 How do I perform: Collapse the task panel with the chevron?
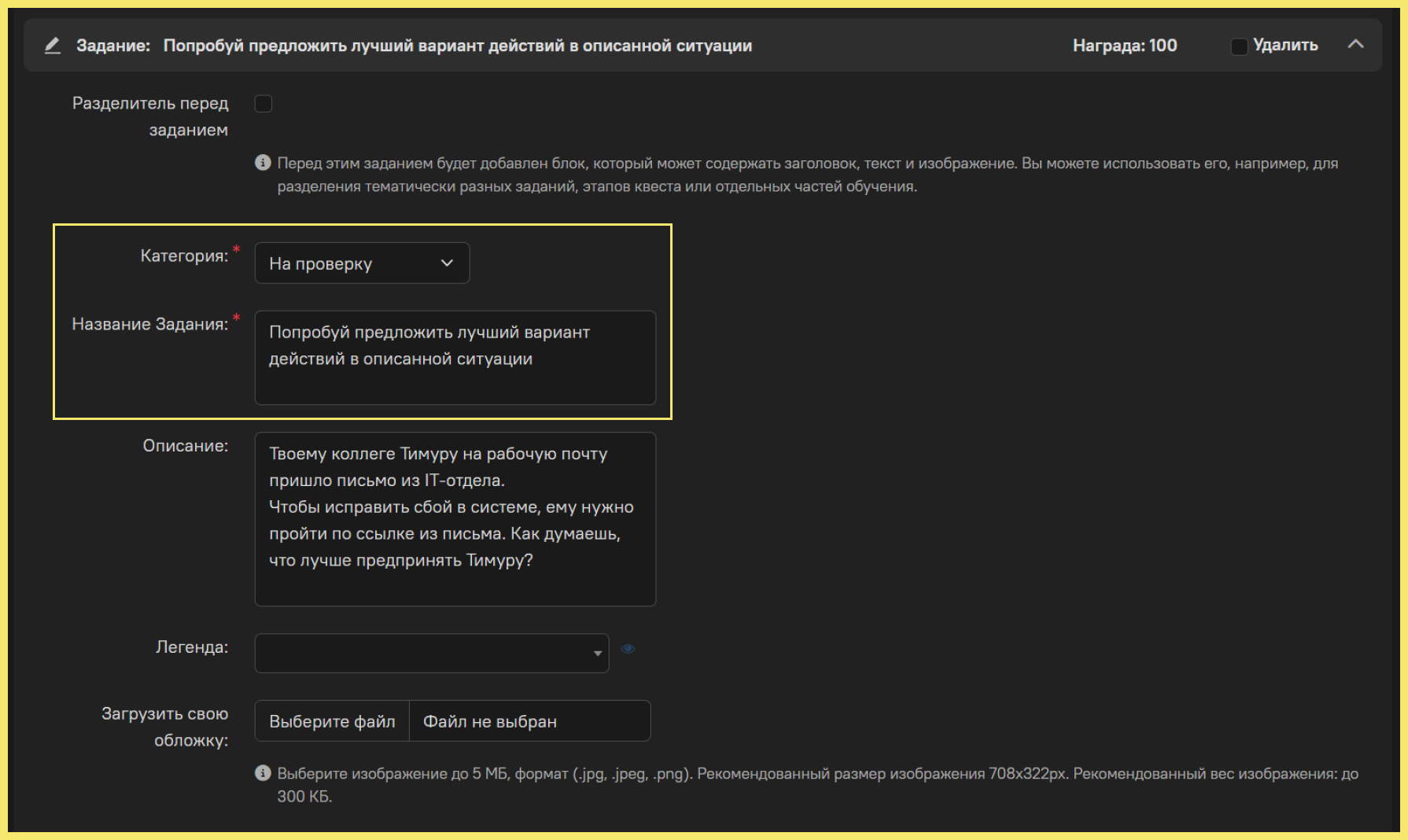(x=1355, y=45)
